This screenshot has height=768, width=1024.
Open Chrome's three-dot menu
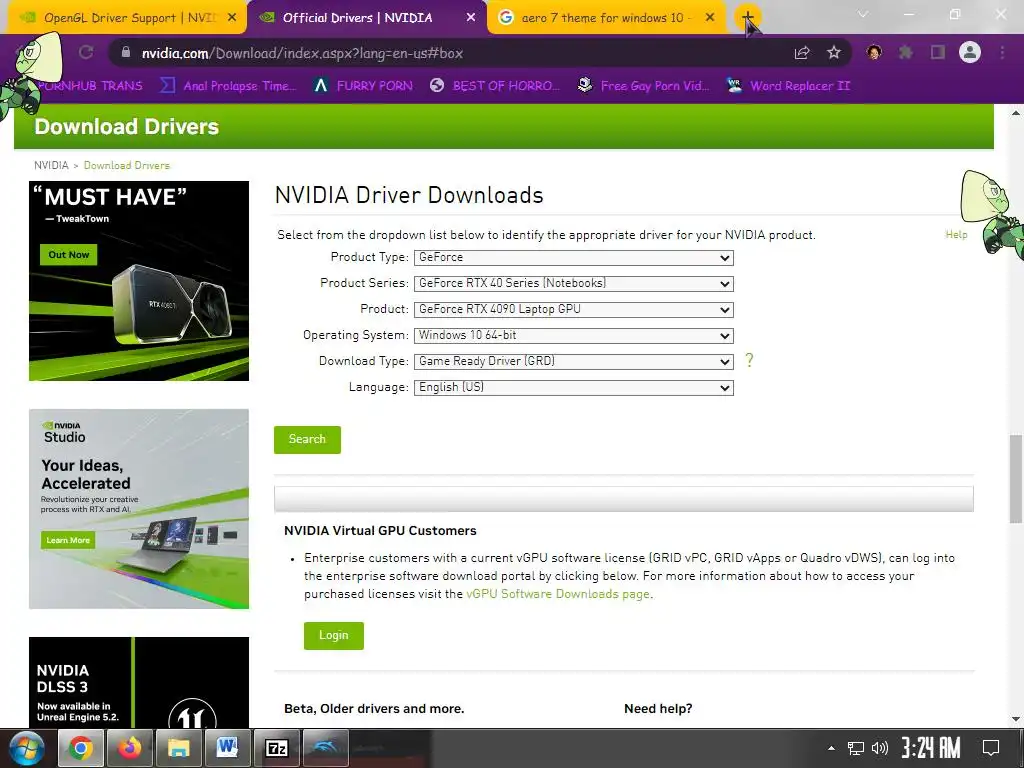(1002, 52)
